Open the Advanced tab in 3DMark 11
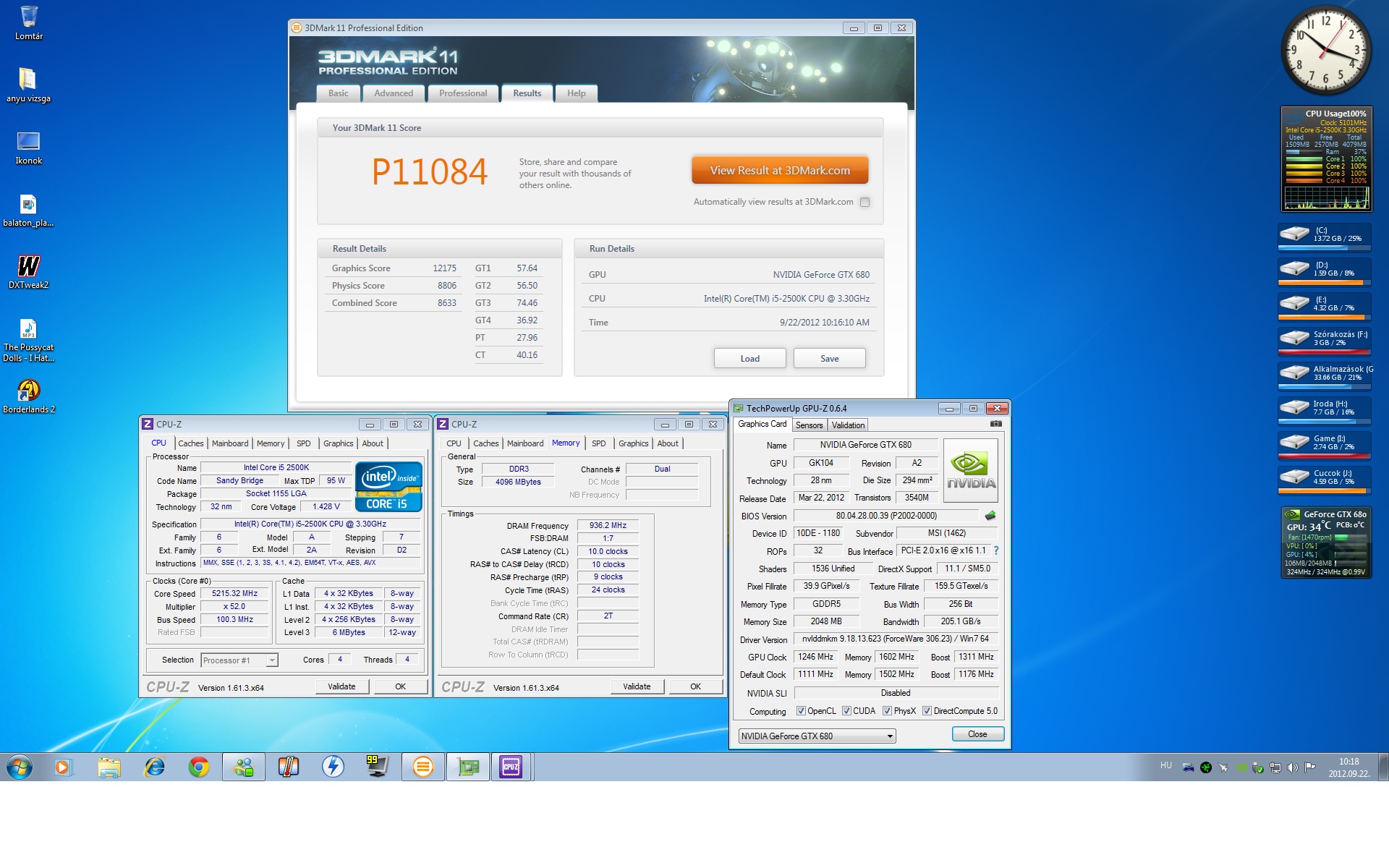This screenshot has height=868, width=1389. point(394,93)
